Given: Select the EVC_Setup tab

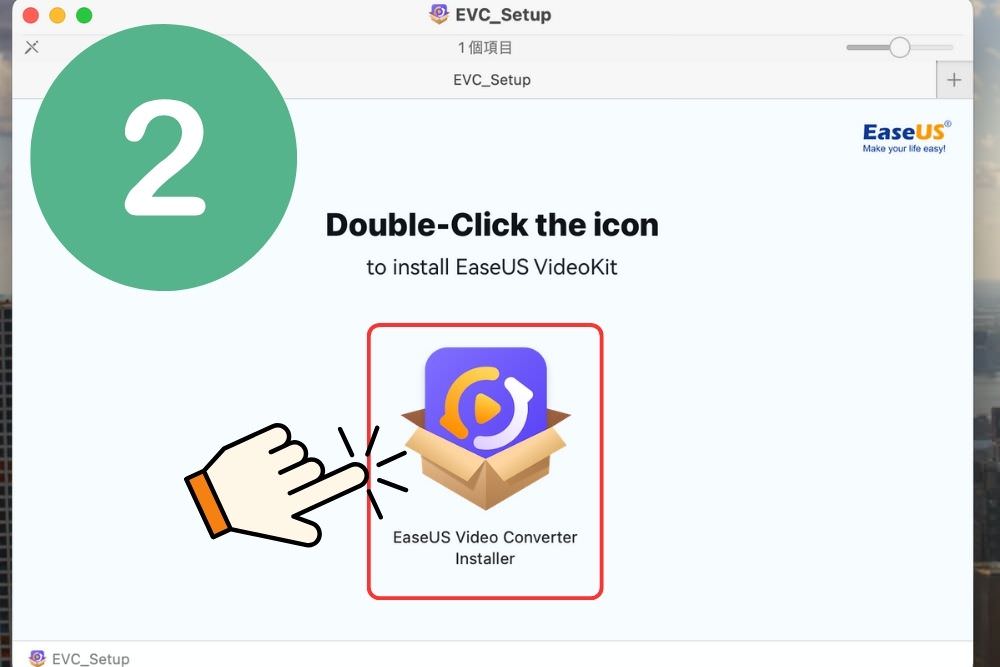Looking at the screenshot, I should tap(492, 80).
